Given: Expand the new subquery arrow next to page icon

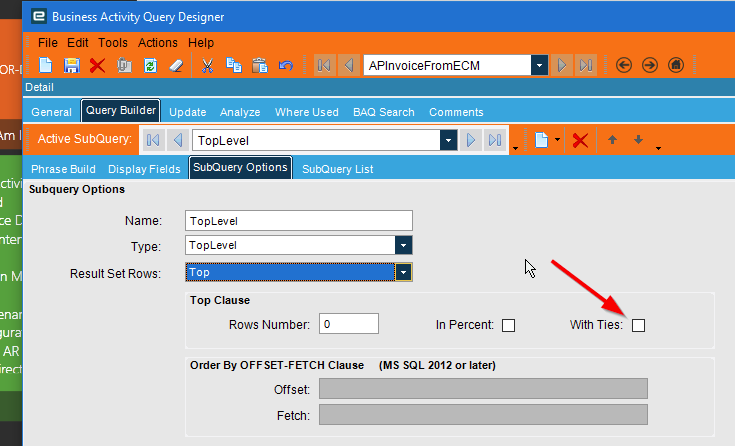Looking at the screenshot, I should pyautogui.click(x=557, y=140).
